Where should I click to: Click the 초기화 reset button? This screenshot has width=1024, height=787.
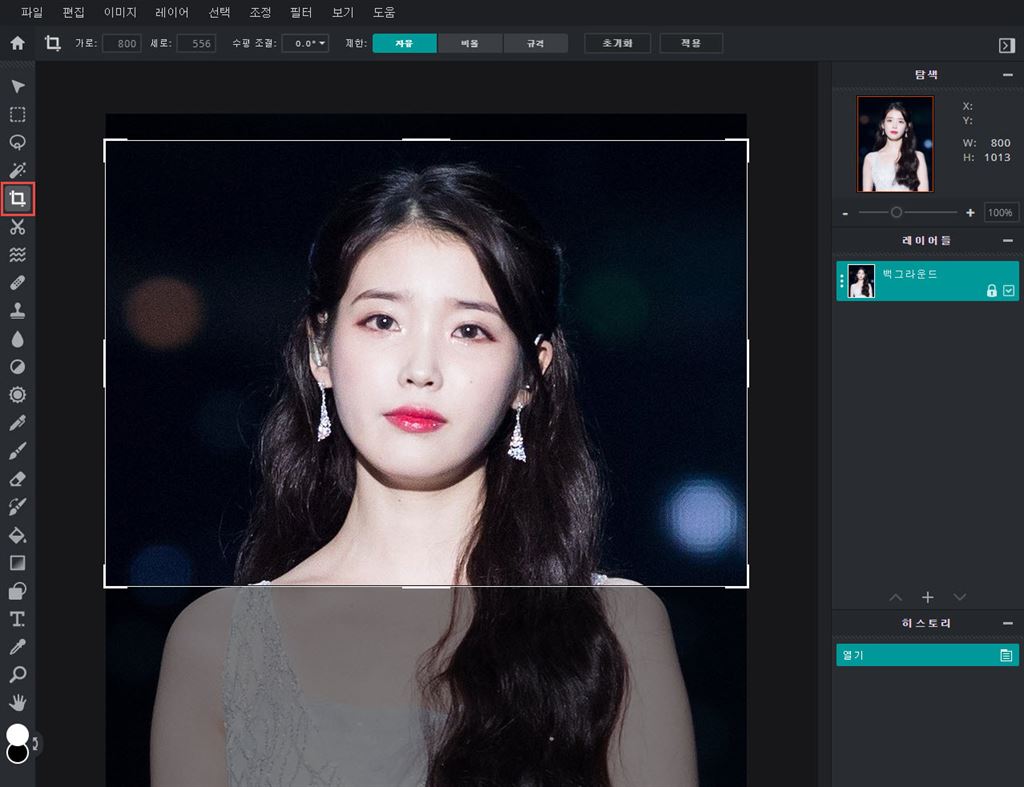(x=617, y=43)
